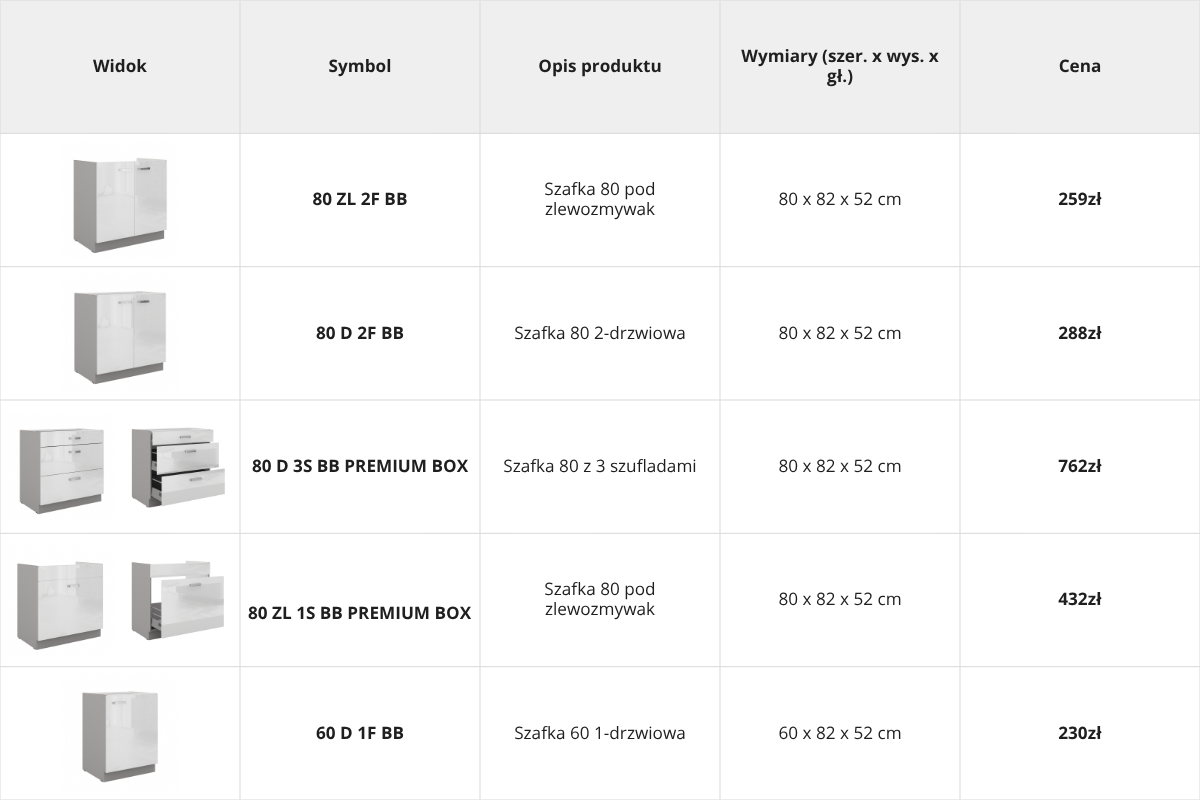Select open-drawer image of 80 D 3S cabinet
1200x800 pixels.
(178, 467)
